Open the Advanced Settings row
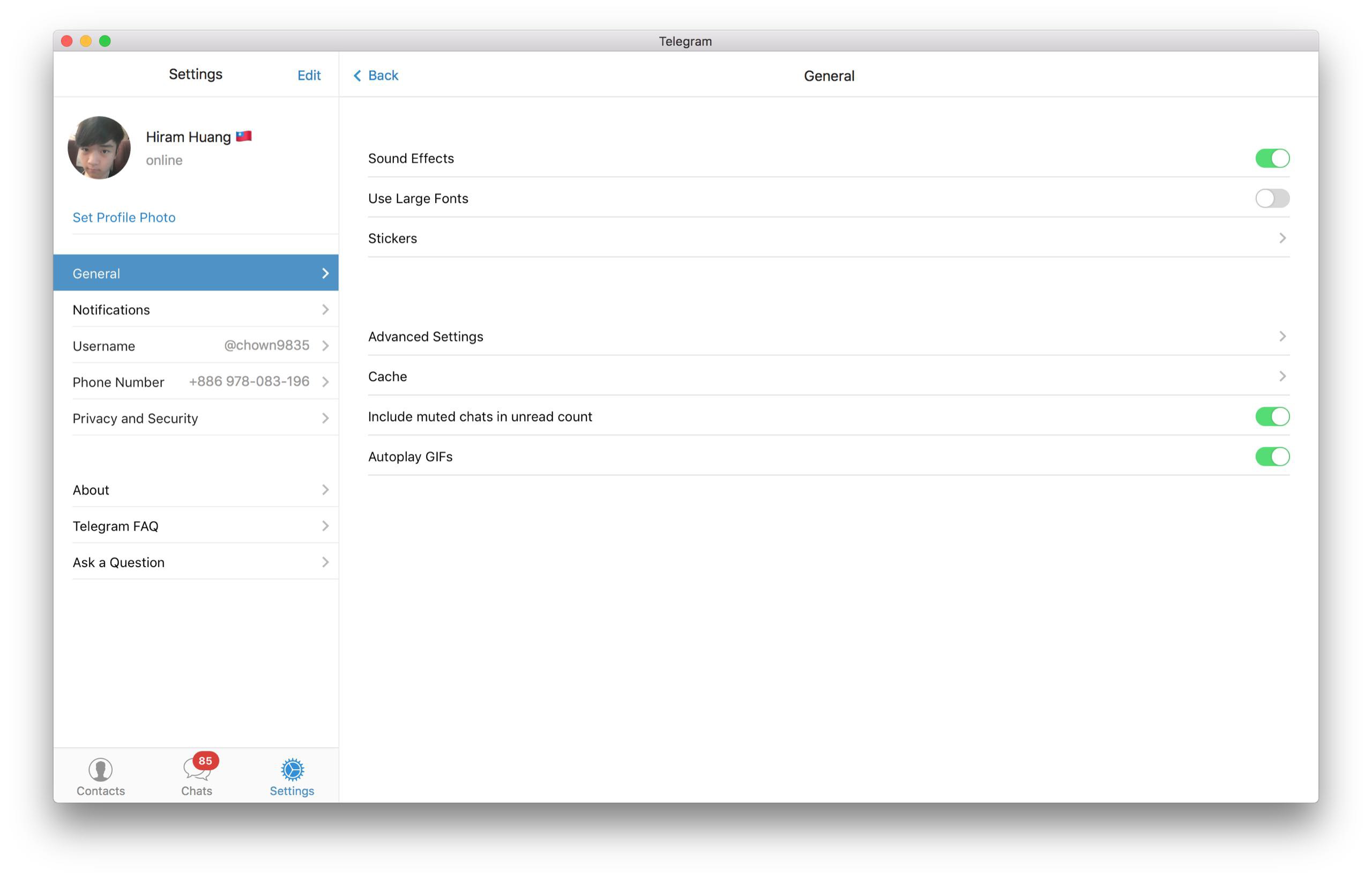Viewport: 1372px width, 879px height. 829,336
